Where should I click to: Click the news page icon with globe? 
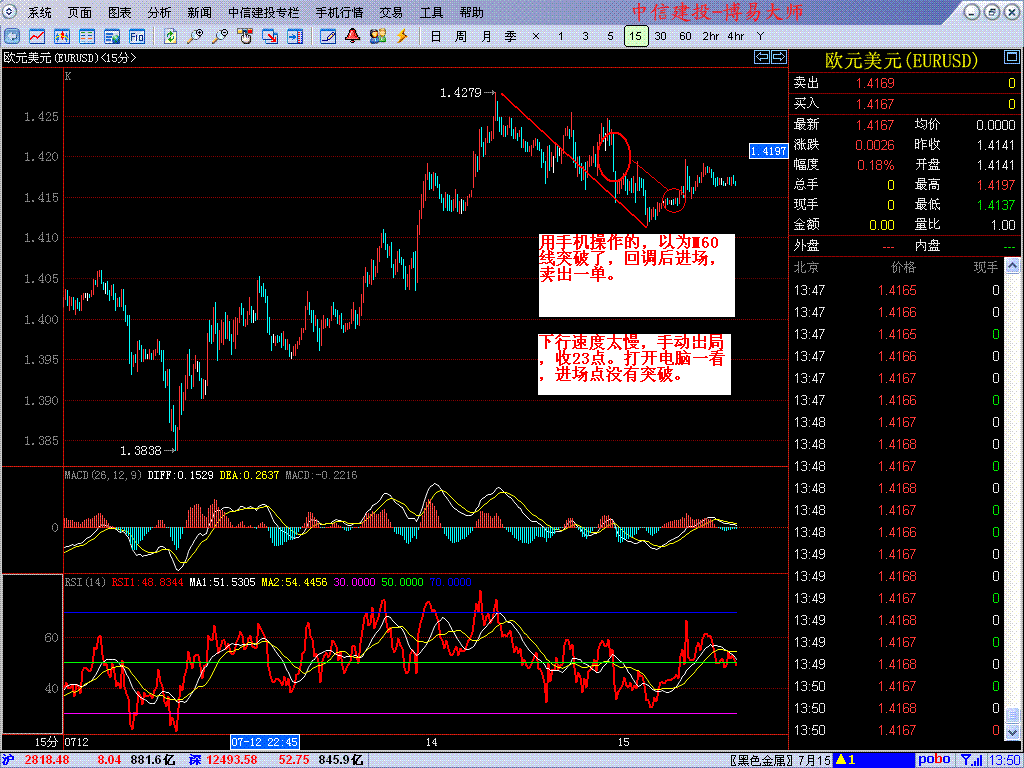click(x=112, y=36)
